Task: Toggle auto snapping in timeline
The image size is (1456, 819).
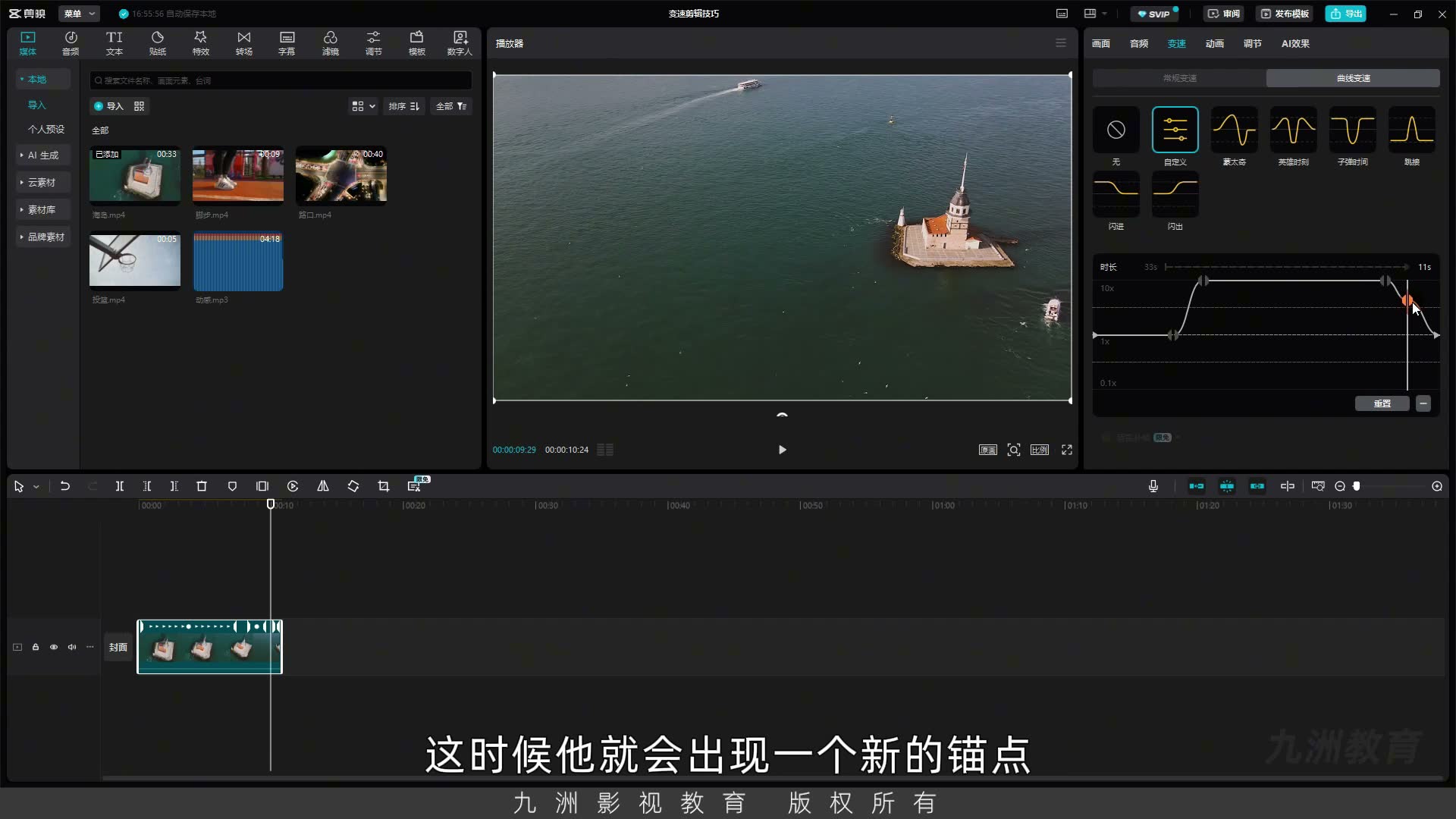Action: 1227,486
